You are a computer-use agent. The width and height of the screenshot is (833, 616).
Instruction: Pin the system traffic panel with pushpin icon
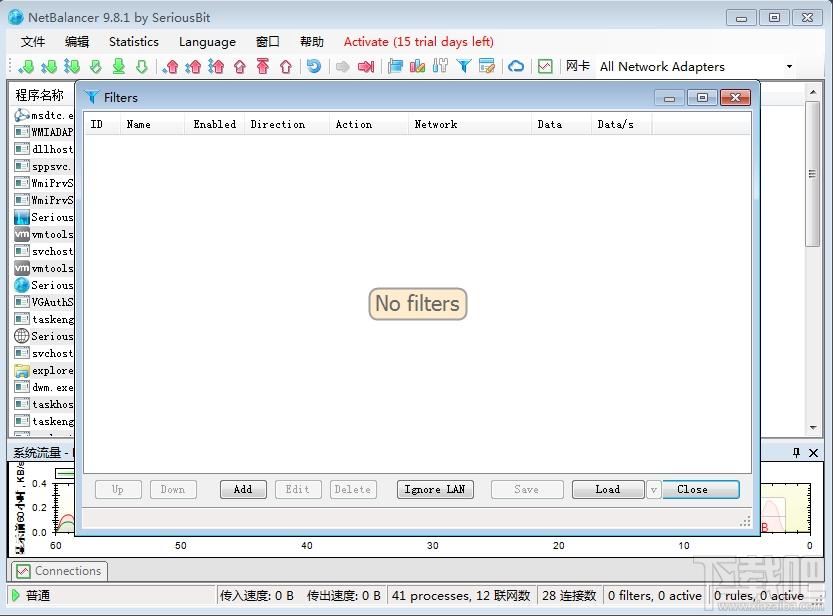tap(796, 452)
